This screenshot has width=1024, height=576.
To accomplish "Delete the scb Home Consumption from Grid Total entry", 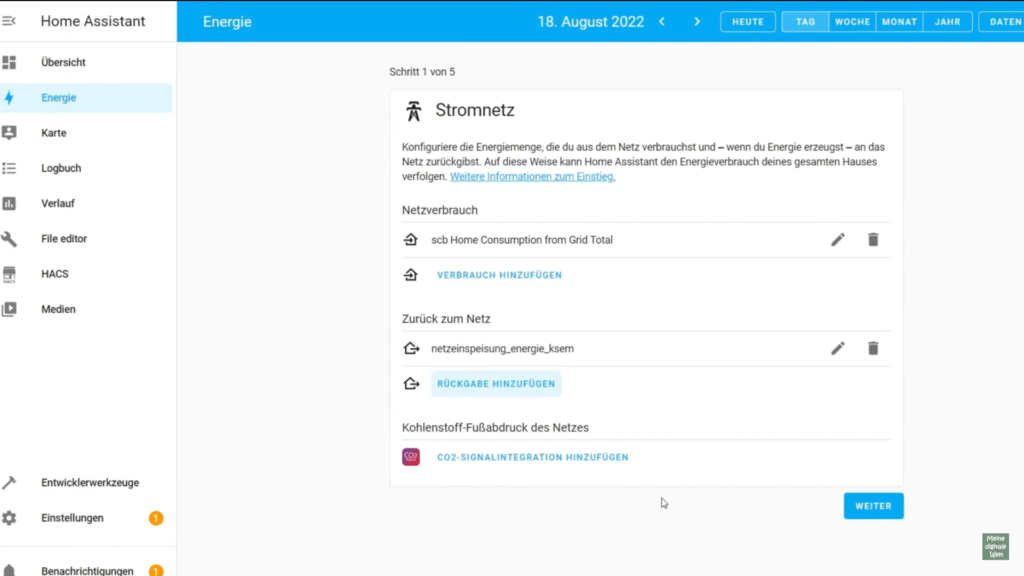I will click(x=873, y=240).
